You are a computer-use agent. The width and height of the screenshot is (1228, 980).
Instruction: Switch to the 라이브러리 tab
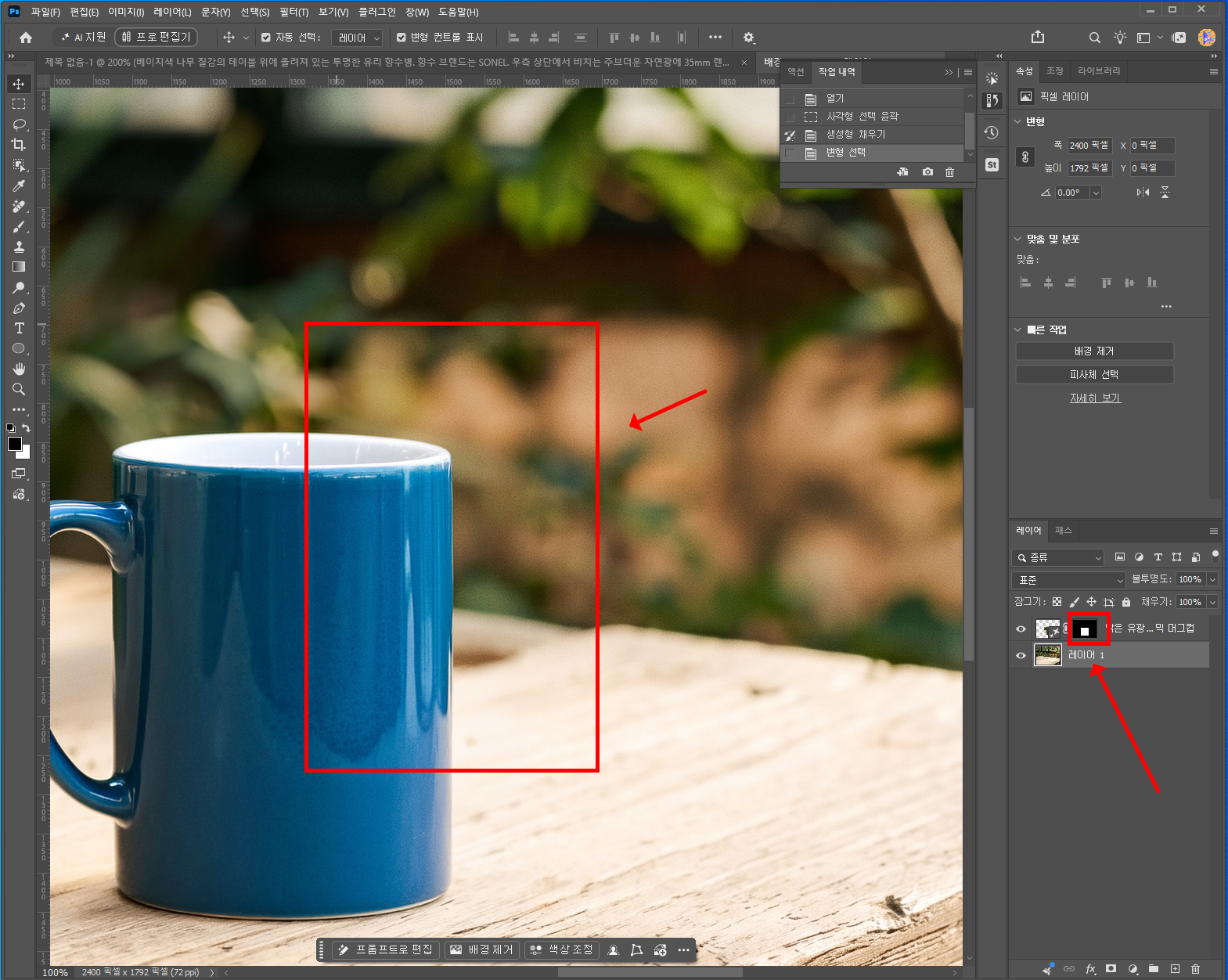pos(1099,71)
